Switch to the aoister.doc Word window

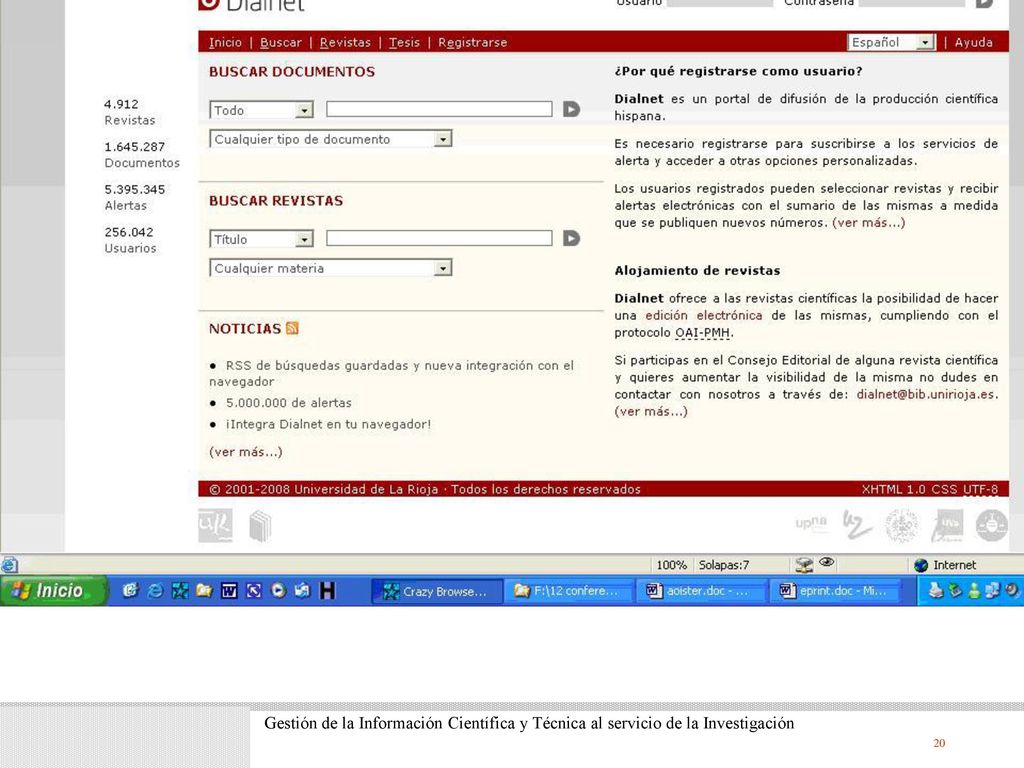[702, 591]
